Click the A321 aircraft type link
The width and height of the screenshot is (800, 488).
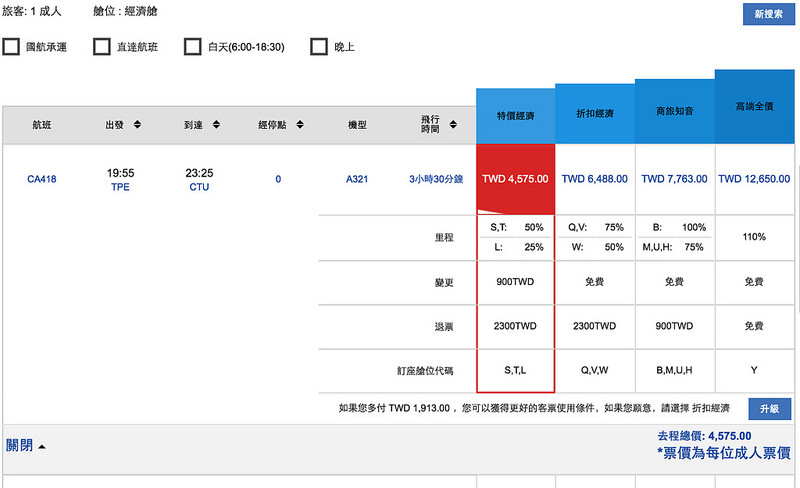(357, 179)
